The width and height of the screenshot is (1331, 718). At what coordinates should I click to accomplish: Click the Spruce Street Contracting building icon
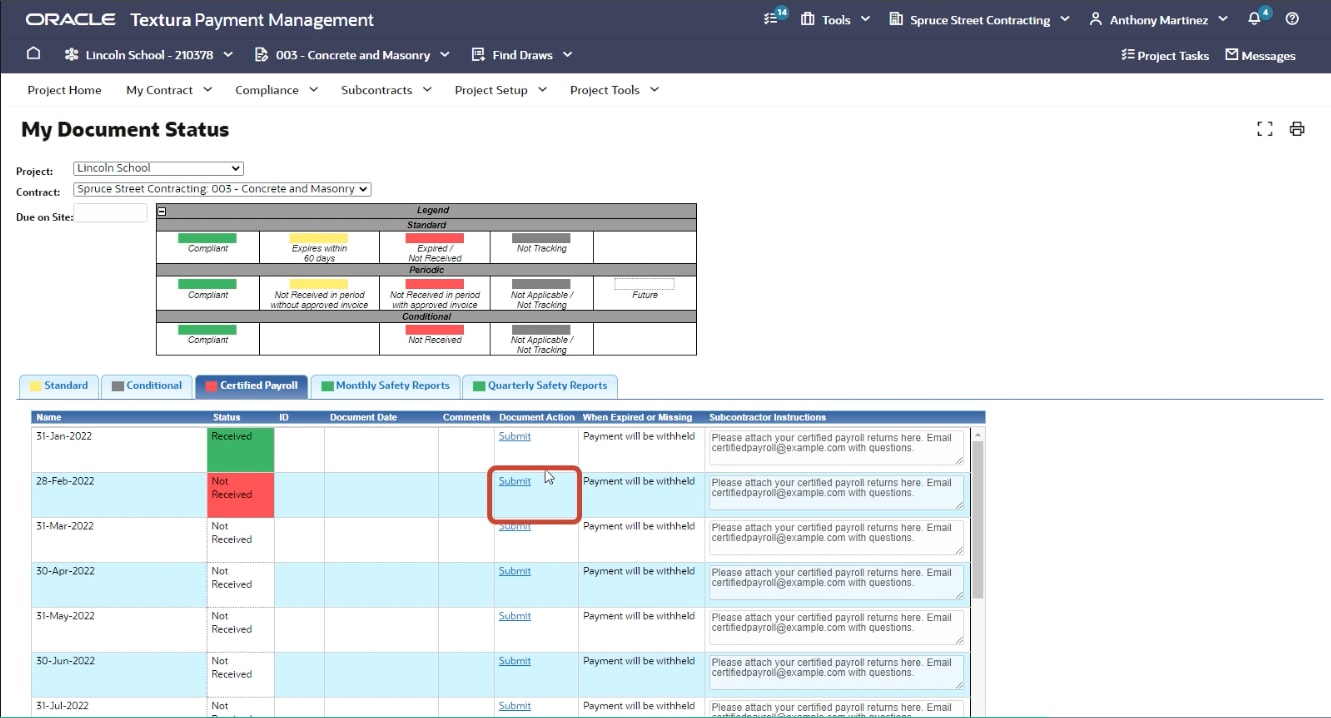(896, 19)
